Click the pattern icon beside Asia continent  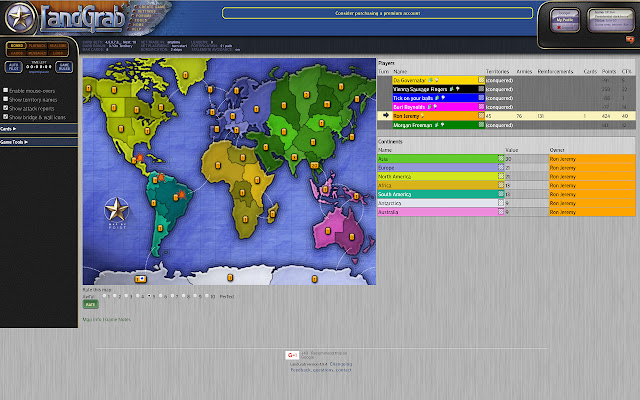(500, 158)
